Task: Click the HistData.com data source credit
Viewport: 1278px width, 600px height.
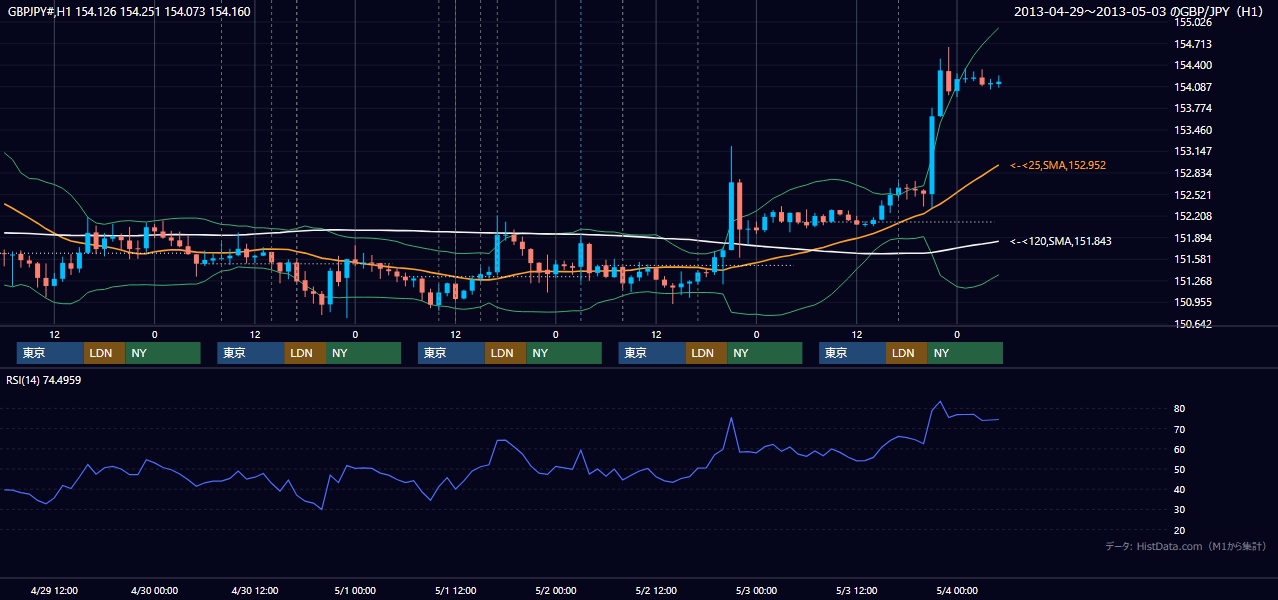Action: (1186, 546)
